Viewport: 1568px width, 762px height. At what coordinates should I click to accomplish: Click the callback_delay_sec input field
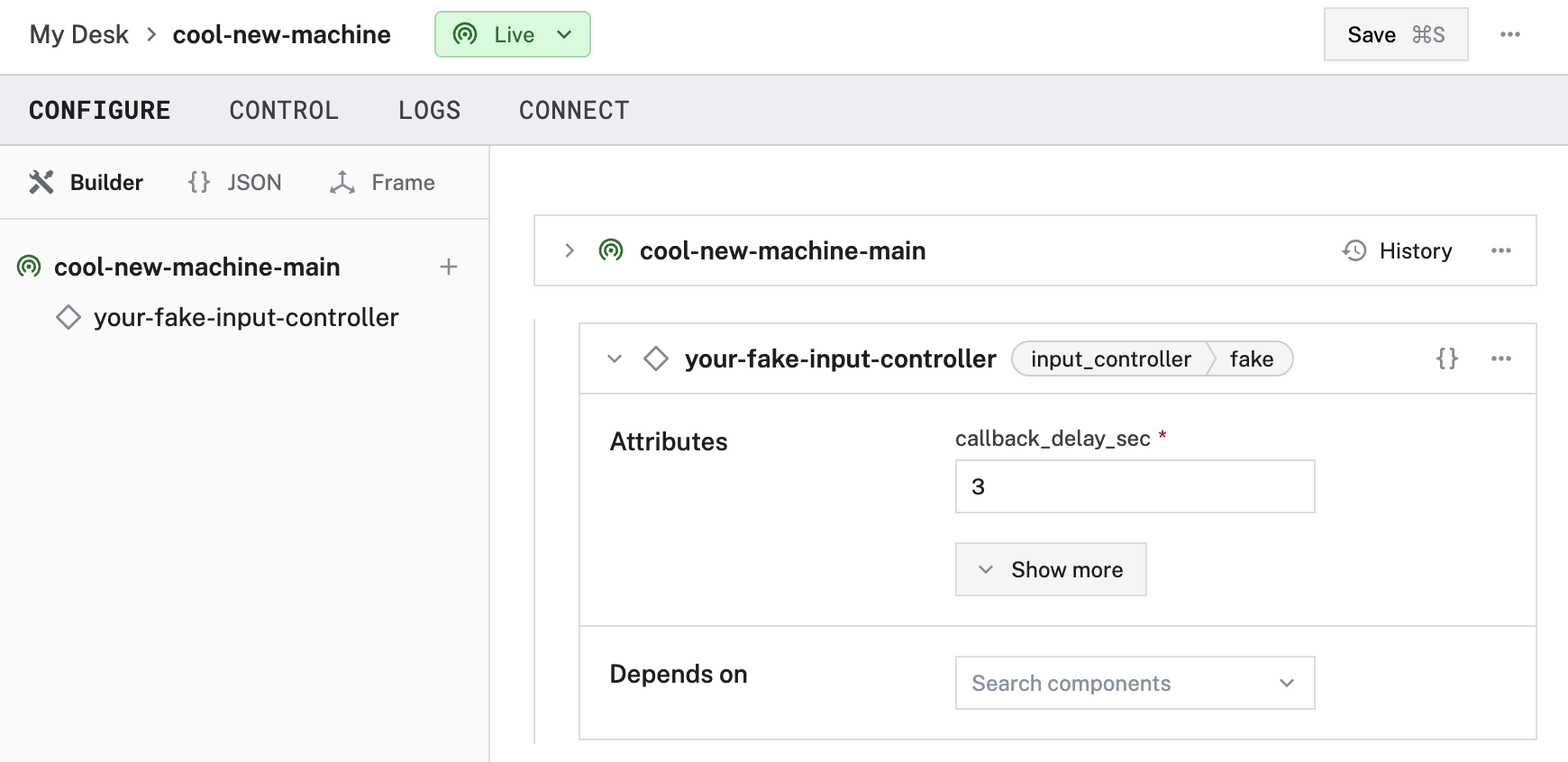coord(1135,486)
